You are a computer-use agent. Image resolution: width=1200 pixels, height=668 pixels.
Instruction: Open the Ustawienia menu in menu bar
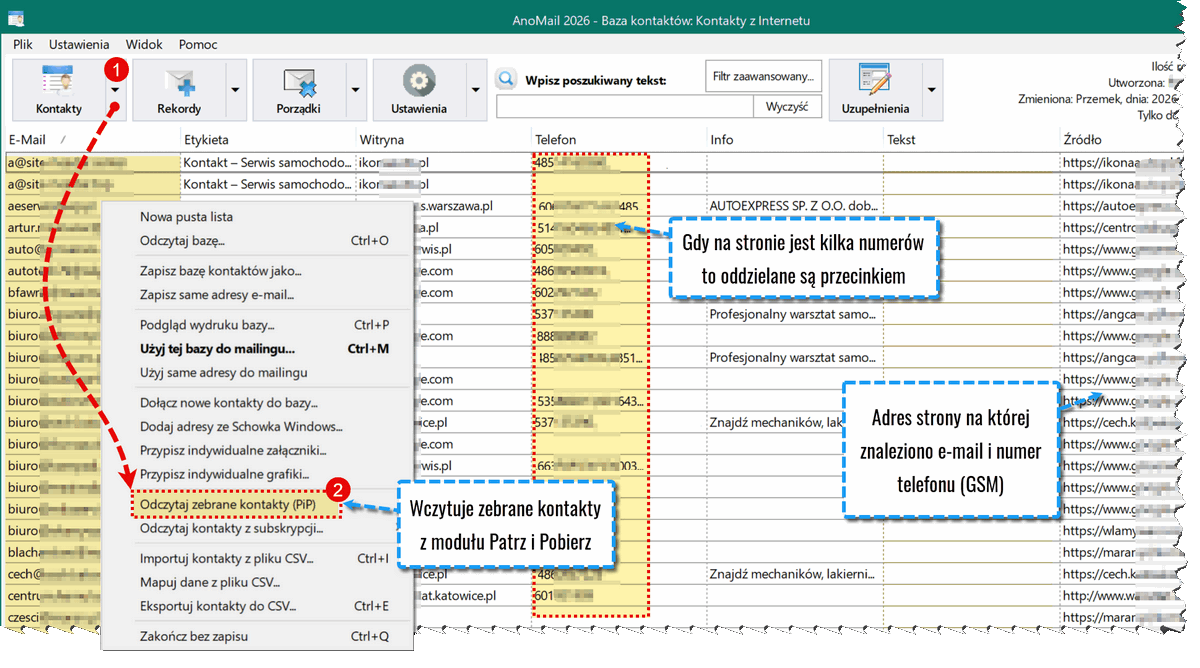click(x=79, y=45)
